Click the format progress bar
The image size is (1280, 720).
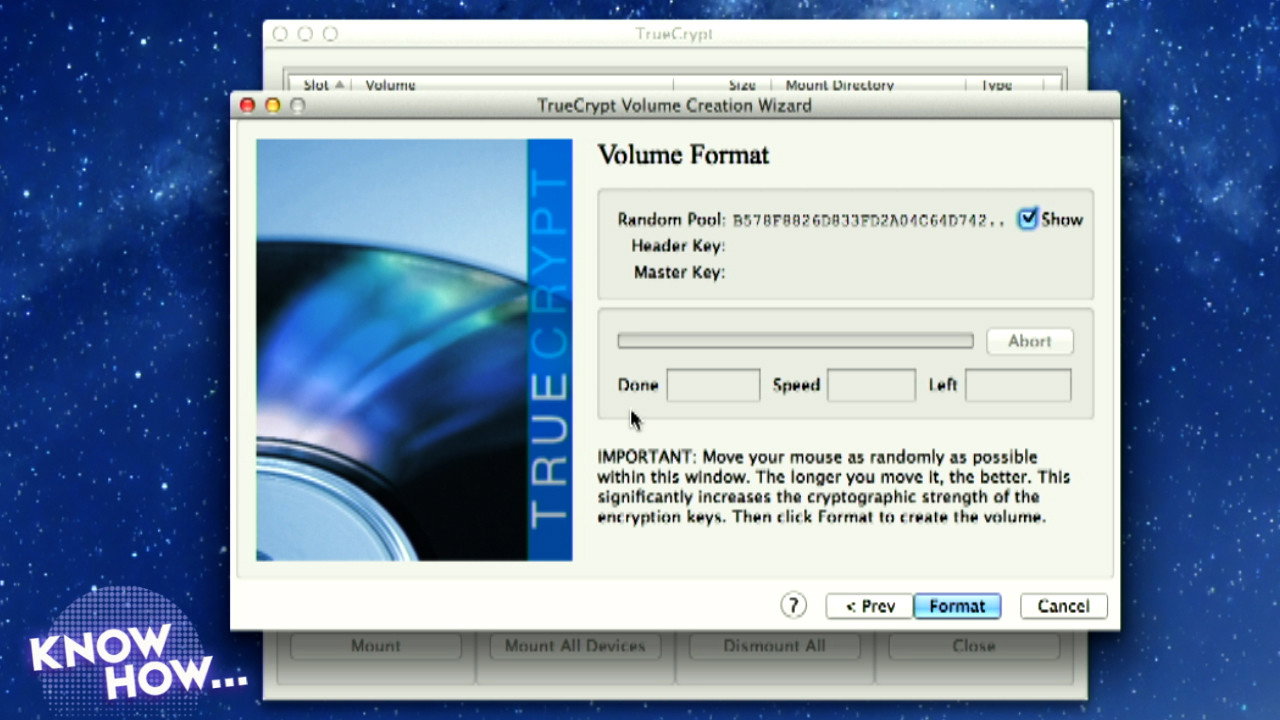pos(795,341)
